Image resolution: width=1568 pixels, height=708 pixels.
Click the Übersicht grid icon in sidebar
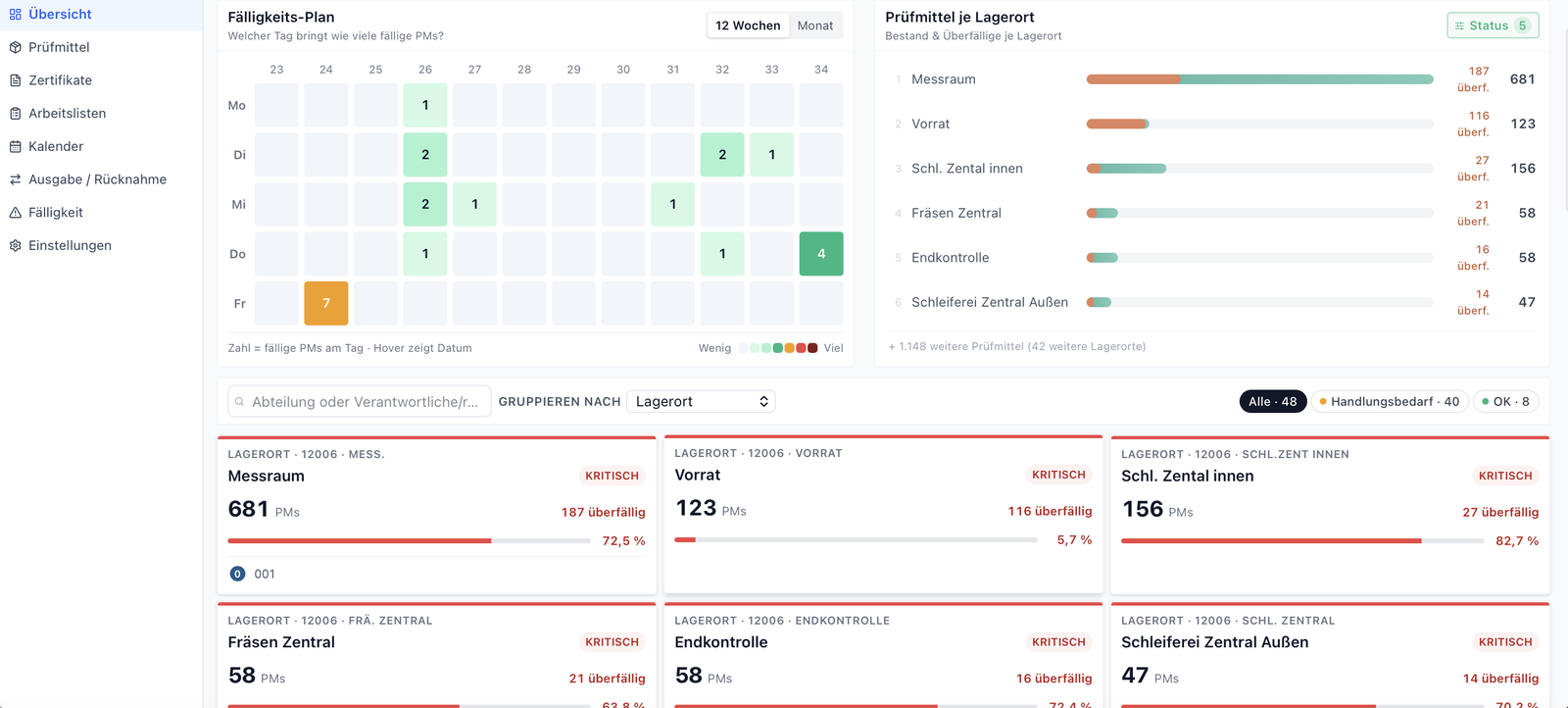(15, 15)
